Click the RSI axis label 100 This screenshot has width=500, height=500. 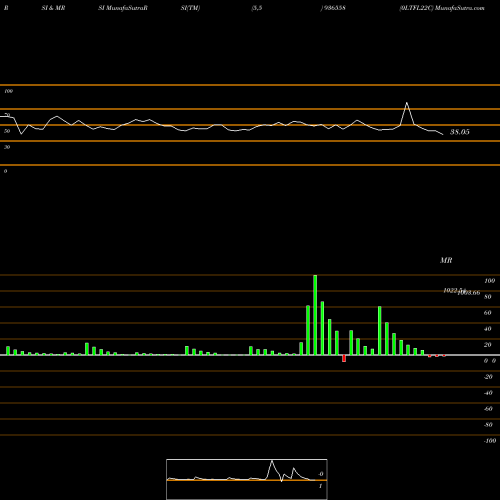point(8,91)
